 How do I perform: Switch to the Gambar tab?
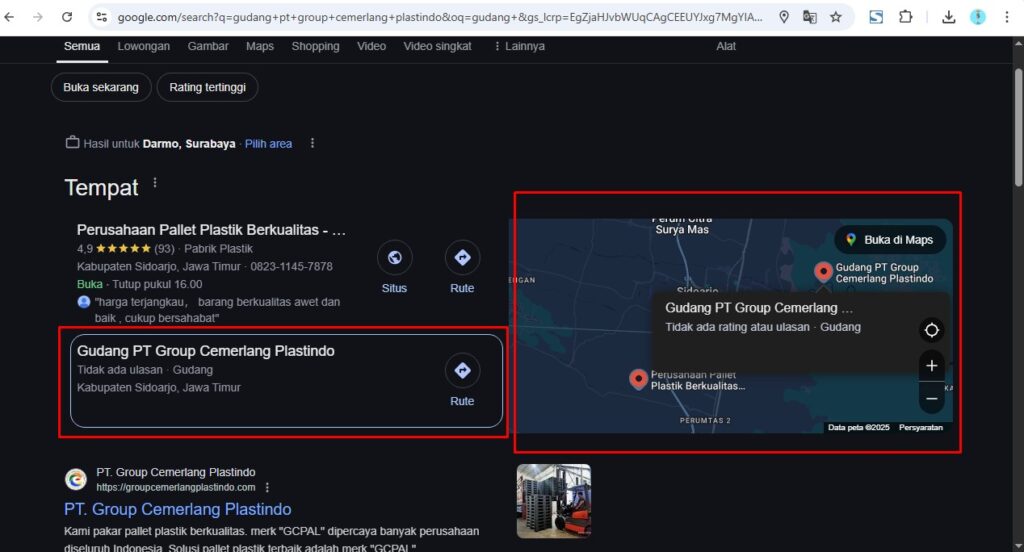point(208,46)
